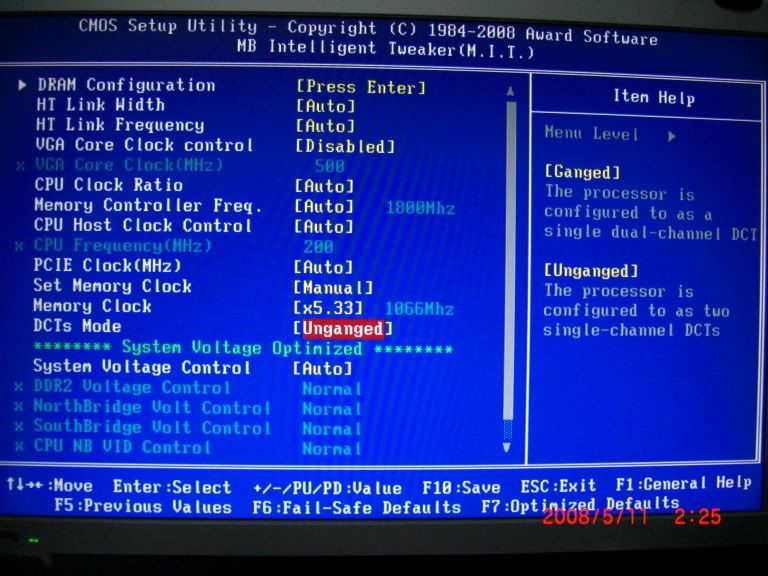Click the Menu Level arrow indicator
Viewport: 768px width, 576px height.
pos(672,136)
